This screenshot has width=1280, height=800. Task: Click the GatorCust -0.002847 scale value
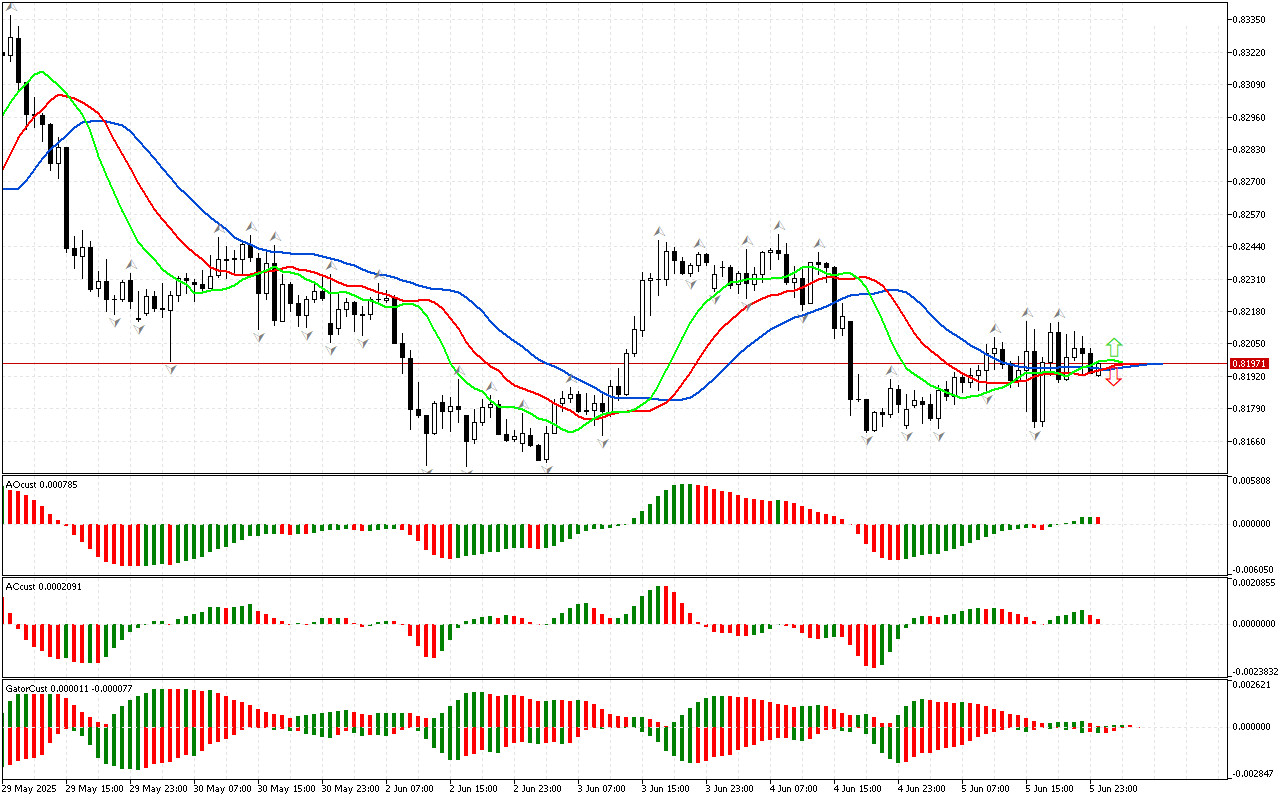1254,774
